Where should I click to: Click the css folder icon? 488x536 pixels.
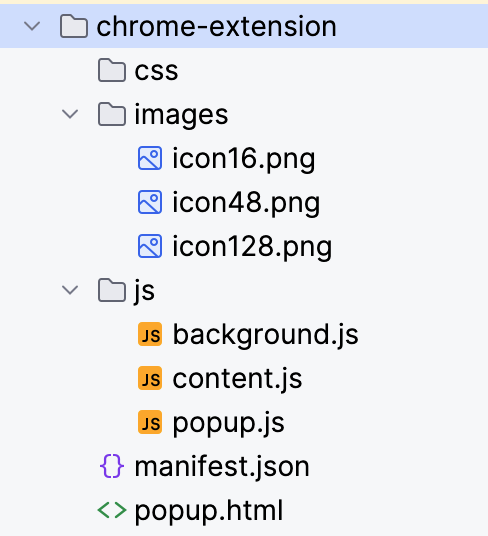[112, 70]
